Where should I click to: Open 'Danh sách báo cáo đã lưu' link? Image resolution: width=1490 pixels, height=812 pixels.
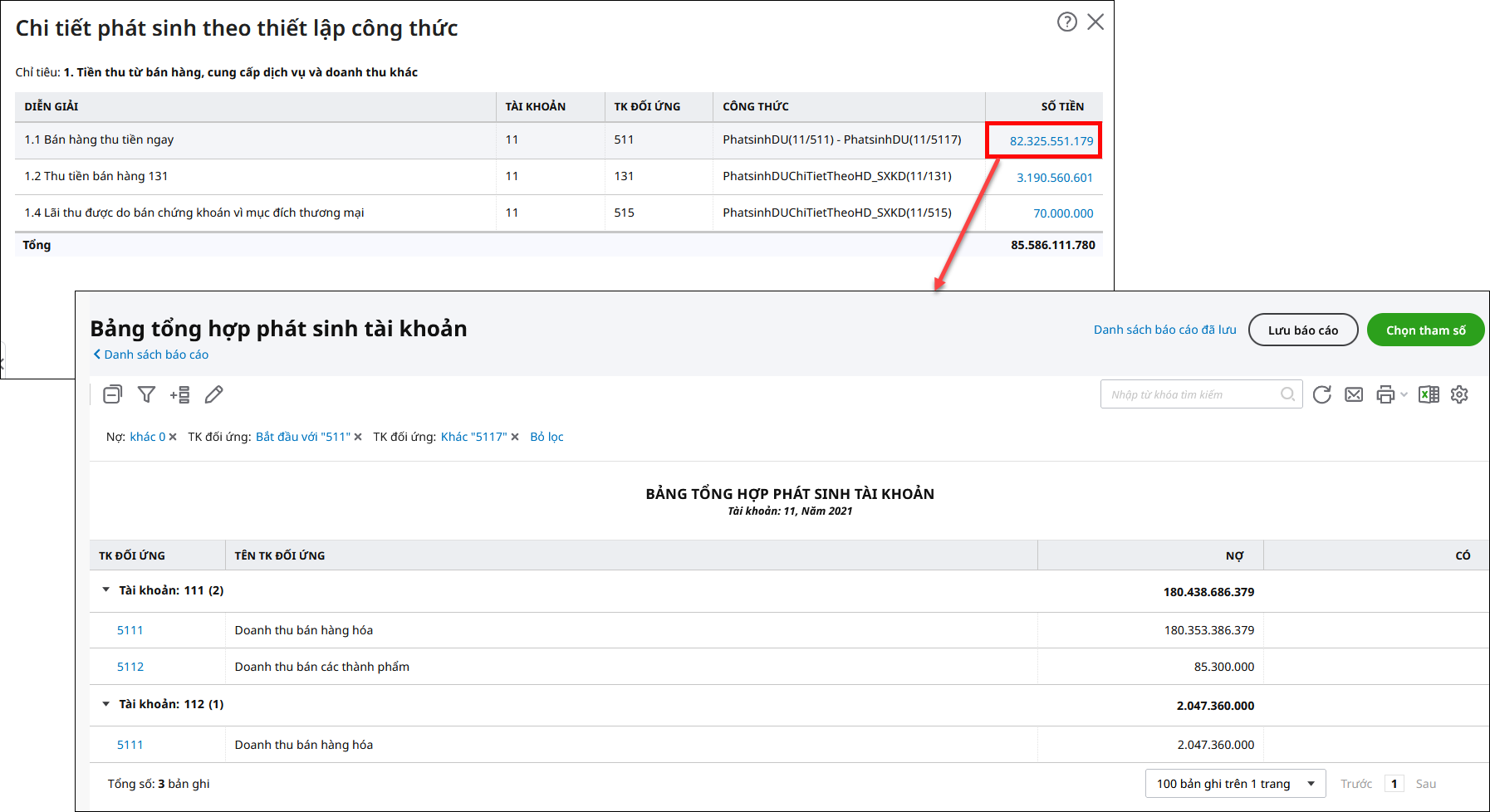tap(1164, 330)
